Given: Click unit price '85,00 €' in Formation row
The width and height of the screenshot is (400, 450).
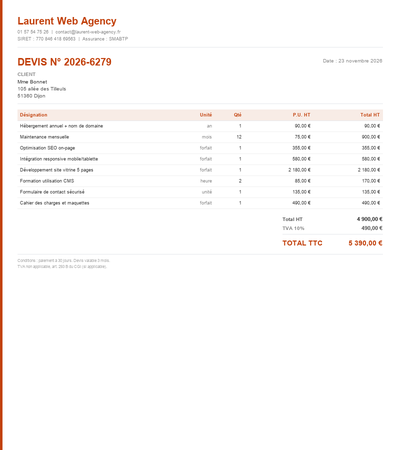Looking at the screenshot, I should click(x=303, y=181).
